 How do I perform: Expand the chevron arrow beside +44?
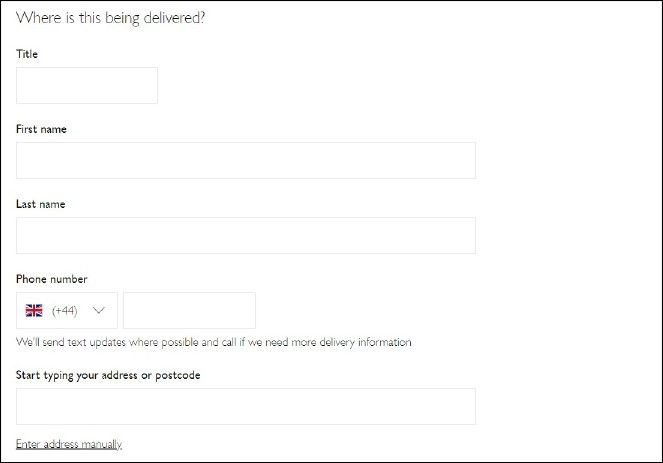click(x=99, y=310)
